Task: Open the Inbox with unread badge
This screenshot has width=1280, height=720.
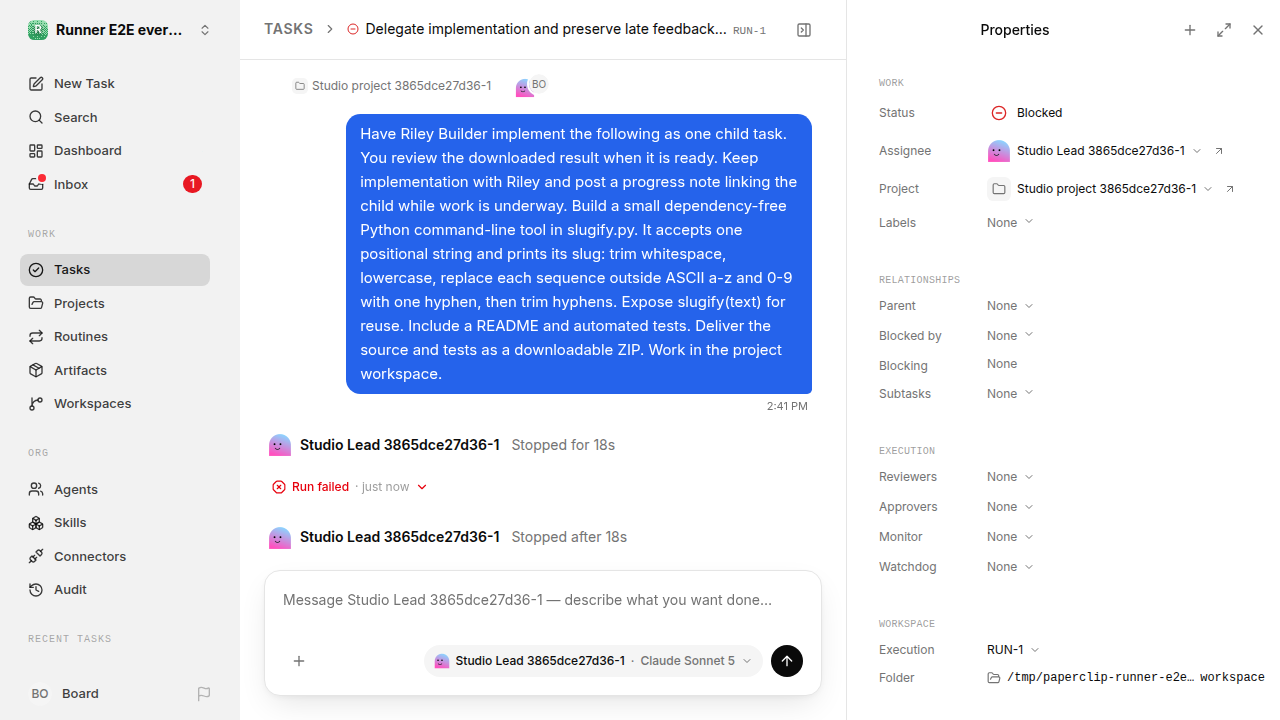Action: [x=115, y=184]
